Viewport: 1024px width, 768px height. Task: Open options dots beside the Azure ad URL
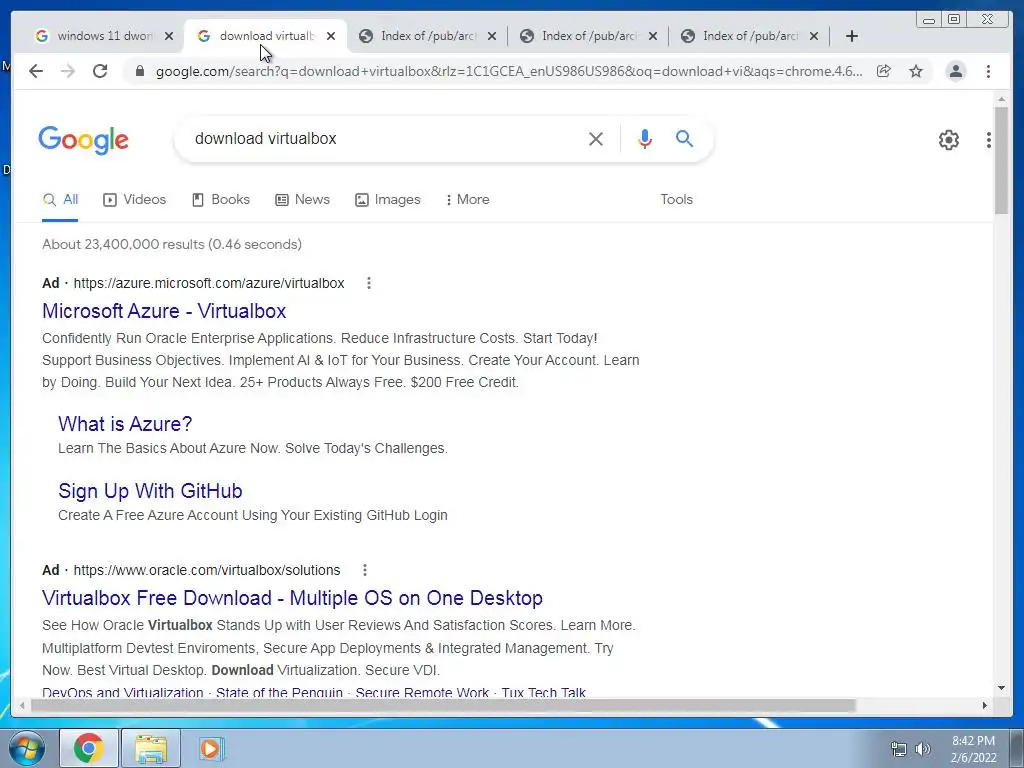369,283
